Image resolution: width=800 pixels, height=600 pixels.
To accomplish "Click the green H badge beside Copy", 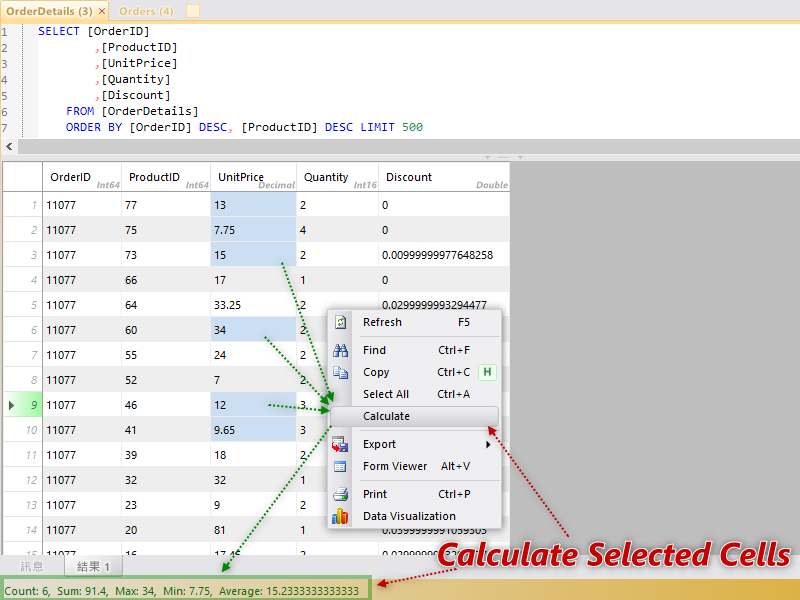I will [487, 372].
